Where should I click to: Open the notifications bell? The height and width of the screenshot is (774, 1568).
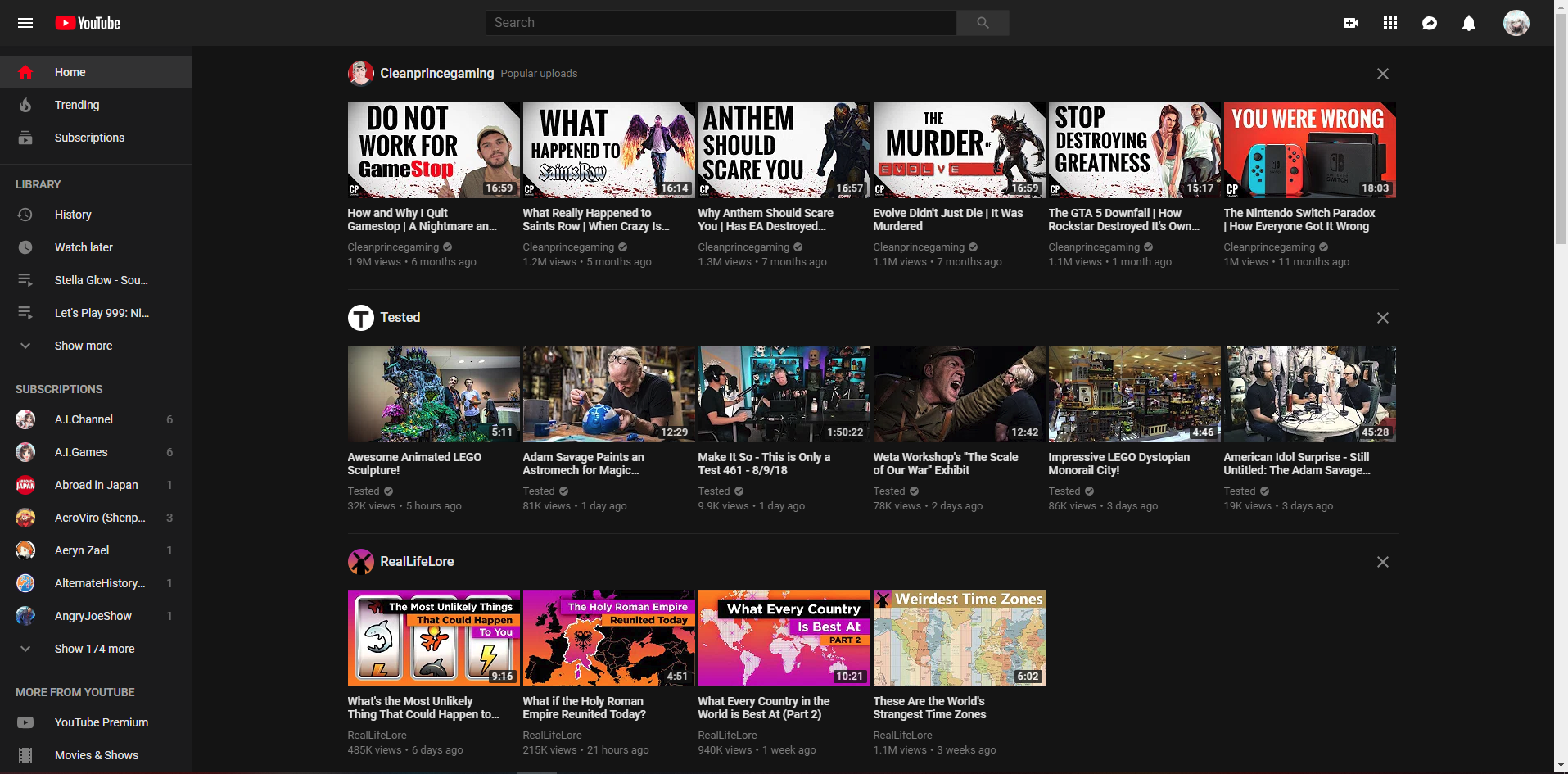(1469, 23)
